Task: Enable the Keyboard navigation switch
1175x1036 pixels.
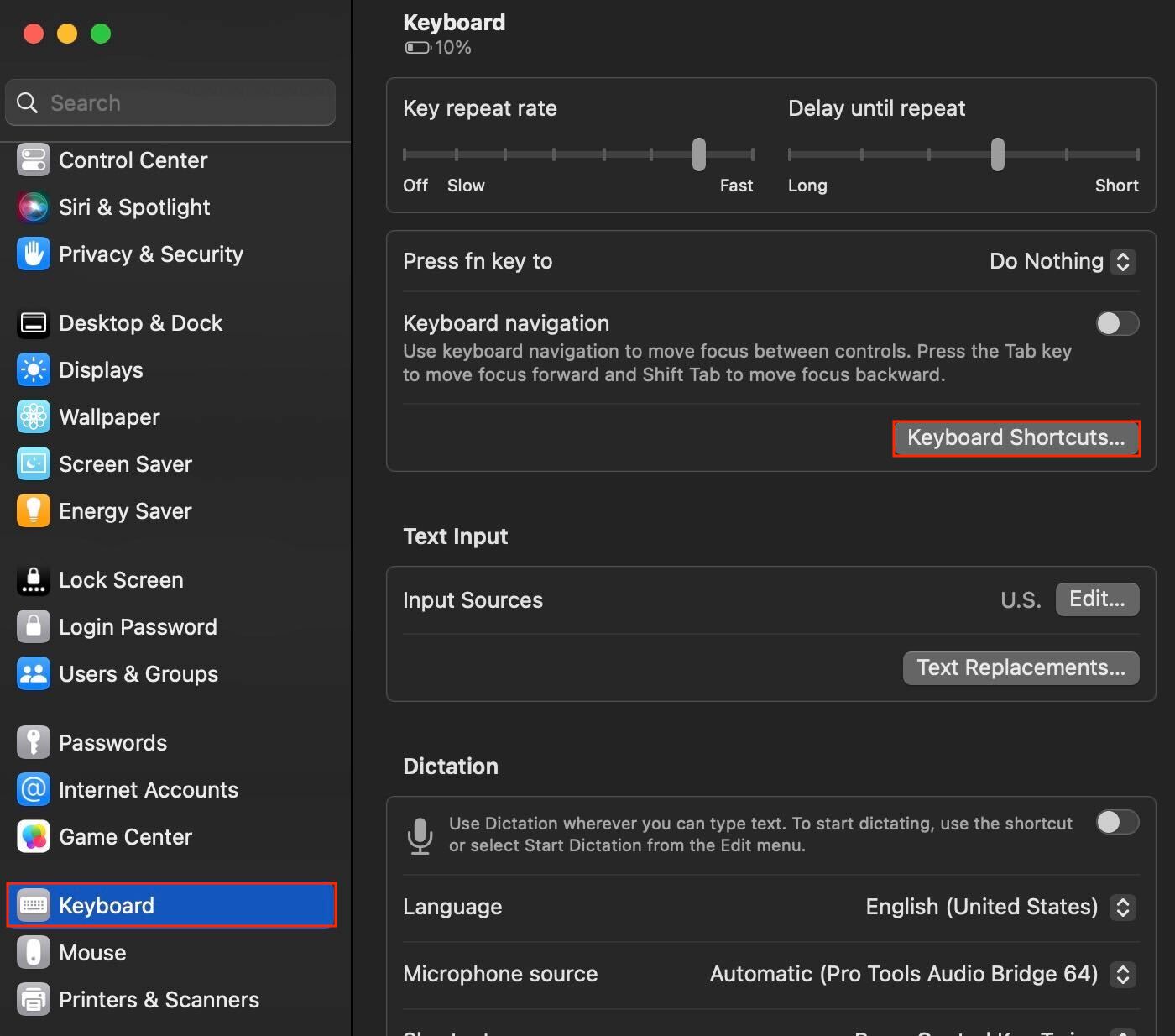Action: (x=1117, y=323)
